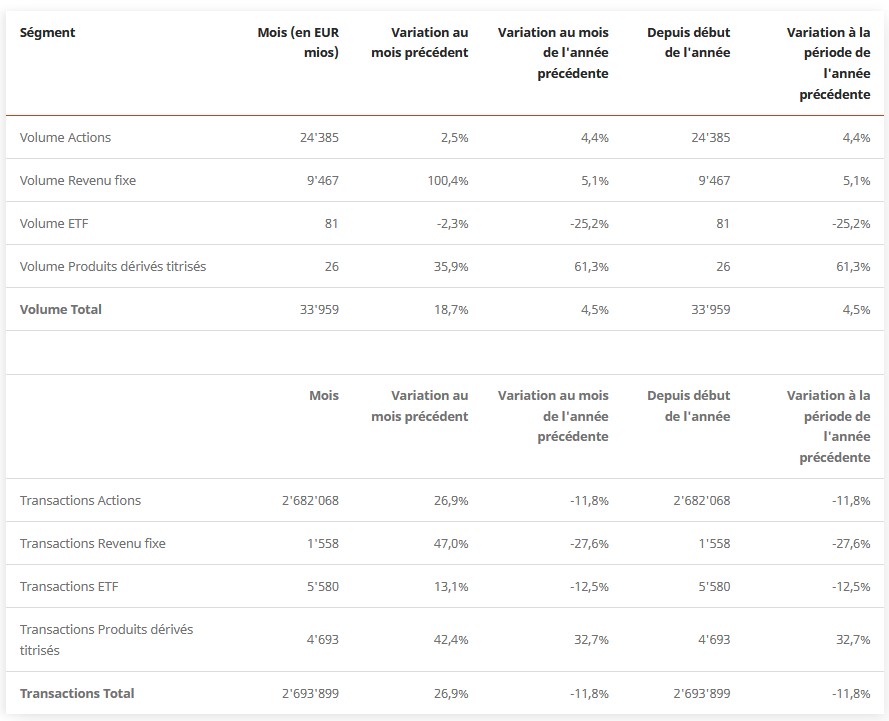
Task: Select the Transactions Produits dérivés titrisés label
Action: [x=106, y=639]
